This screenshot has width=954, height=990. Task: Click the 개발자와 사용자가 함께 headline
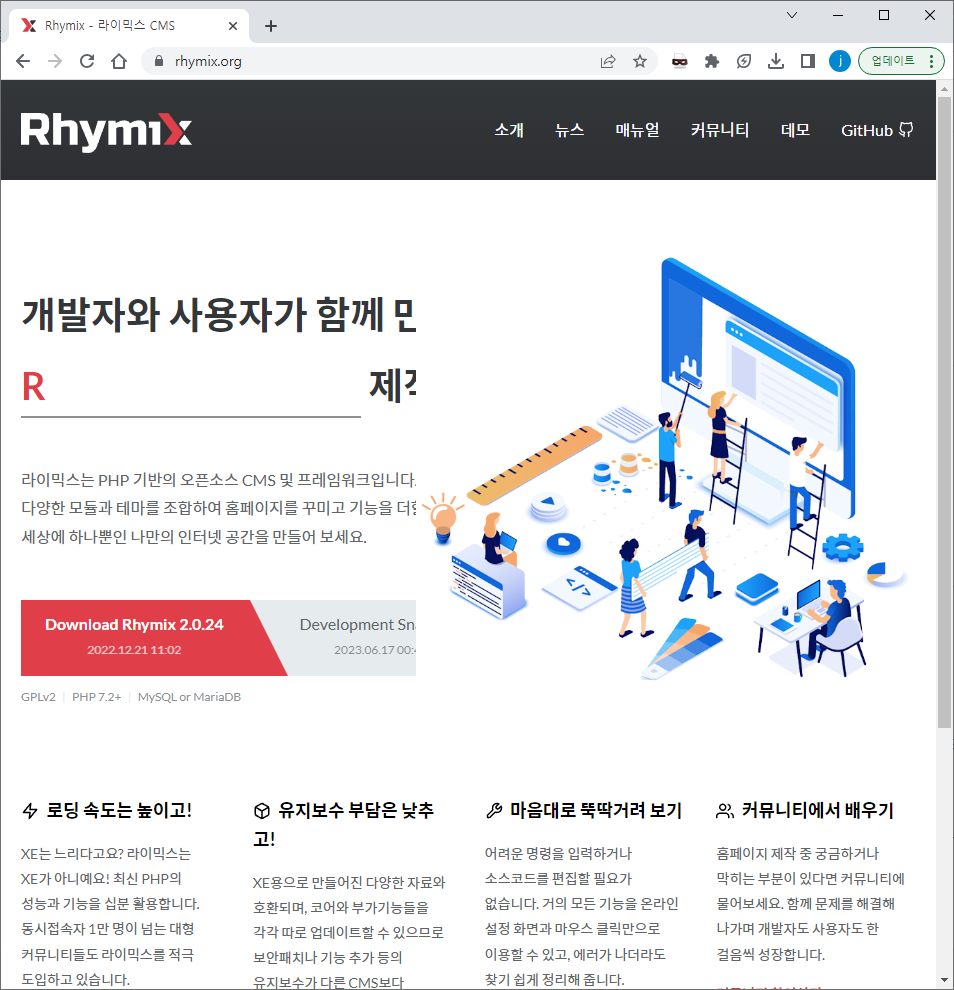pyautogui.click(x=218, y=314)
